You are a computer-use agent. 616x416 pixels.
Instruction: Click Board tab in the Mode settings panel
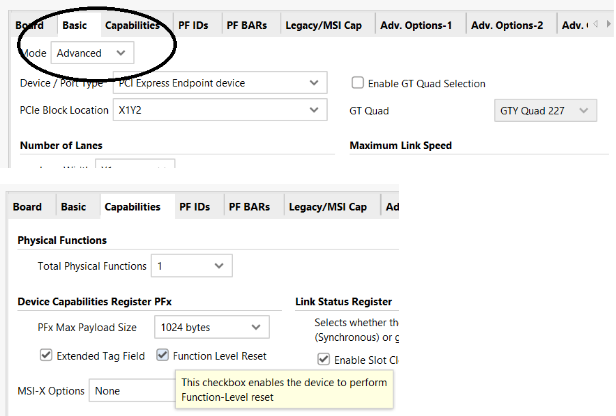coord(27,24)
